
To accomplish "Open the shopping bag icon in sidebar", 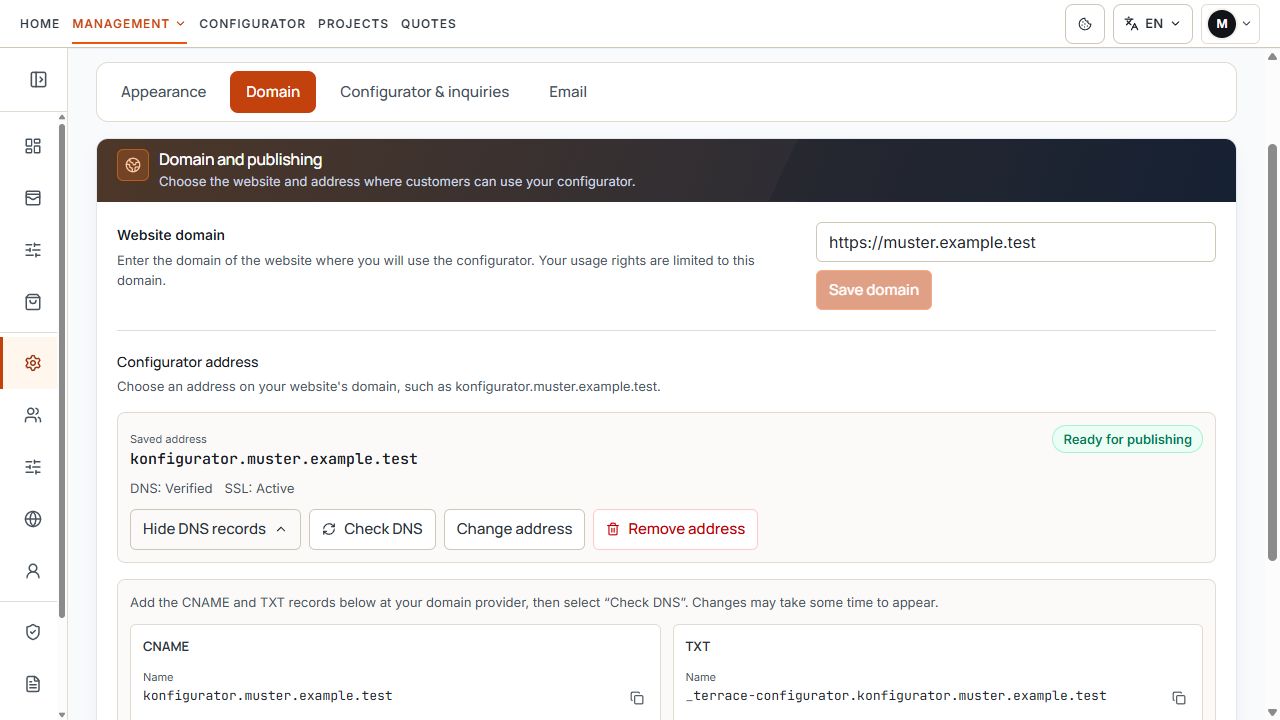I will point(33,302).
